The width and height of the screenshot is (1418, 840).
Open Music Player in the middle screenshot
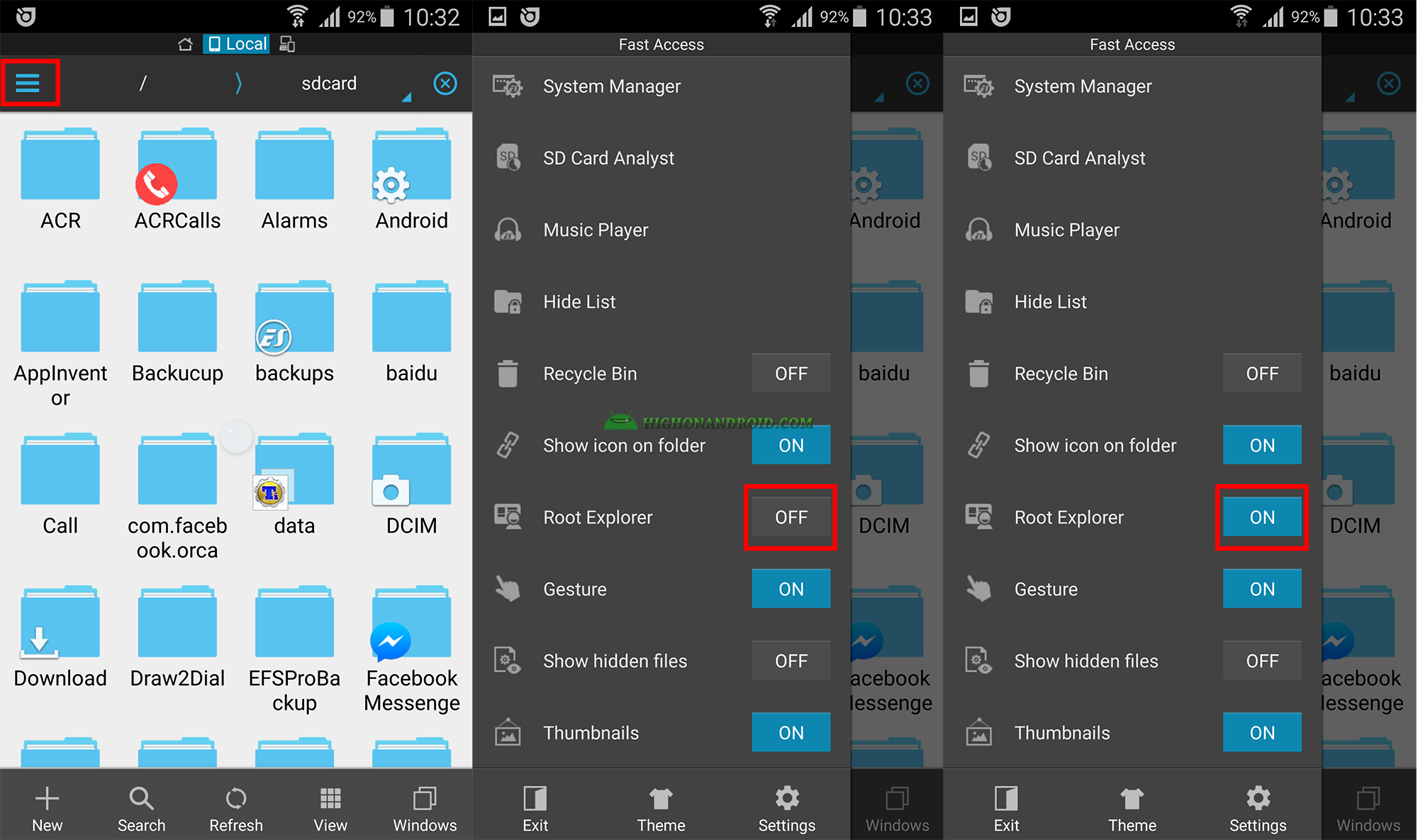click(661, 230)
